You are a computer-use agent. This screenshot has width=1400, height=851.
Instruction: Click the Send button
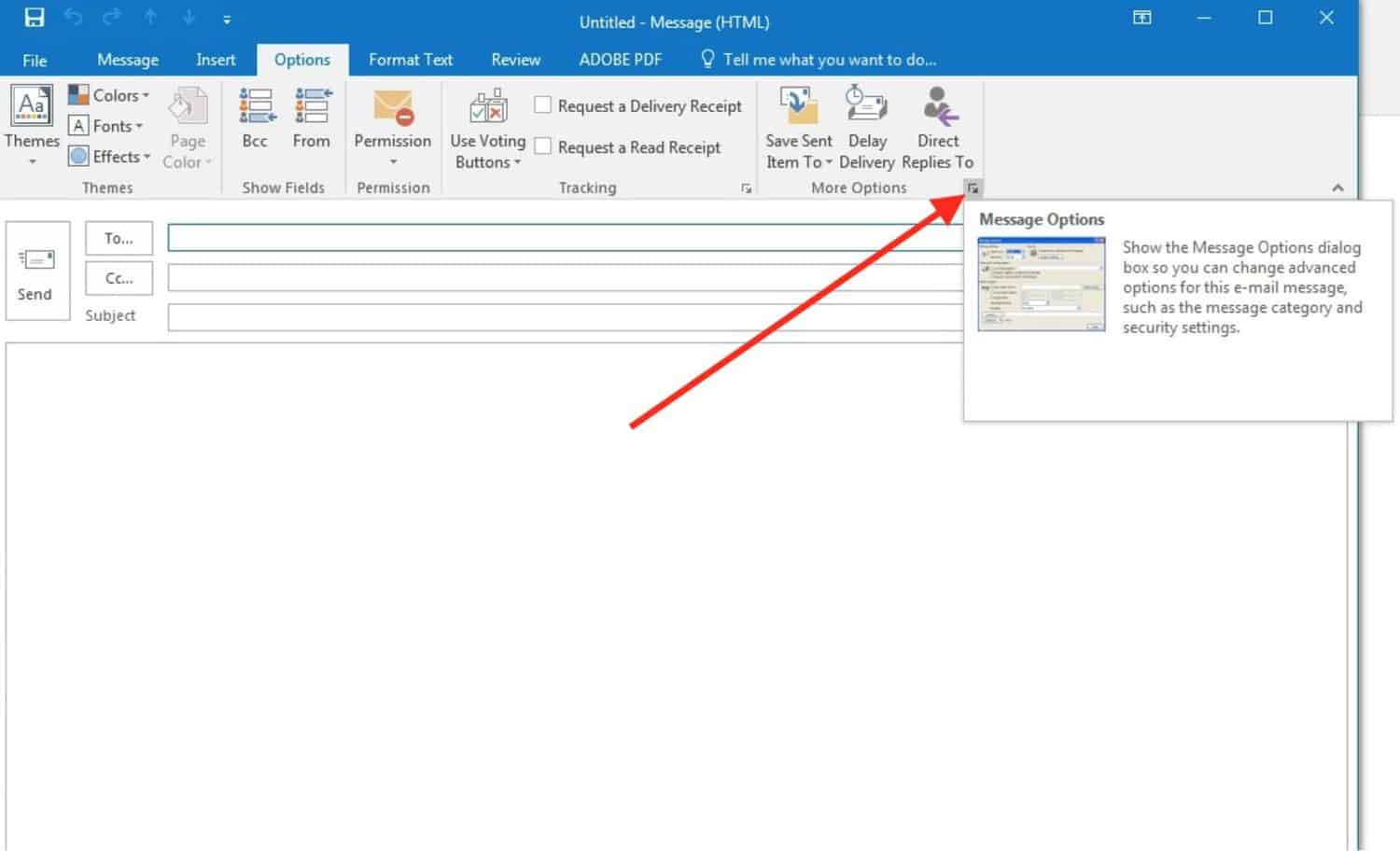pos(36,272)
